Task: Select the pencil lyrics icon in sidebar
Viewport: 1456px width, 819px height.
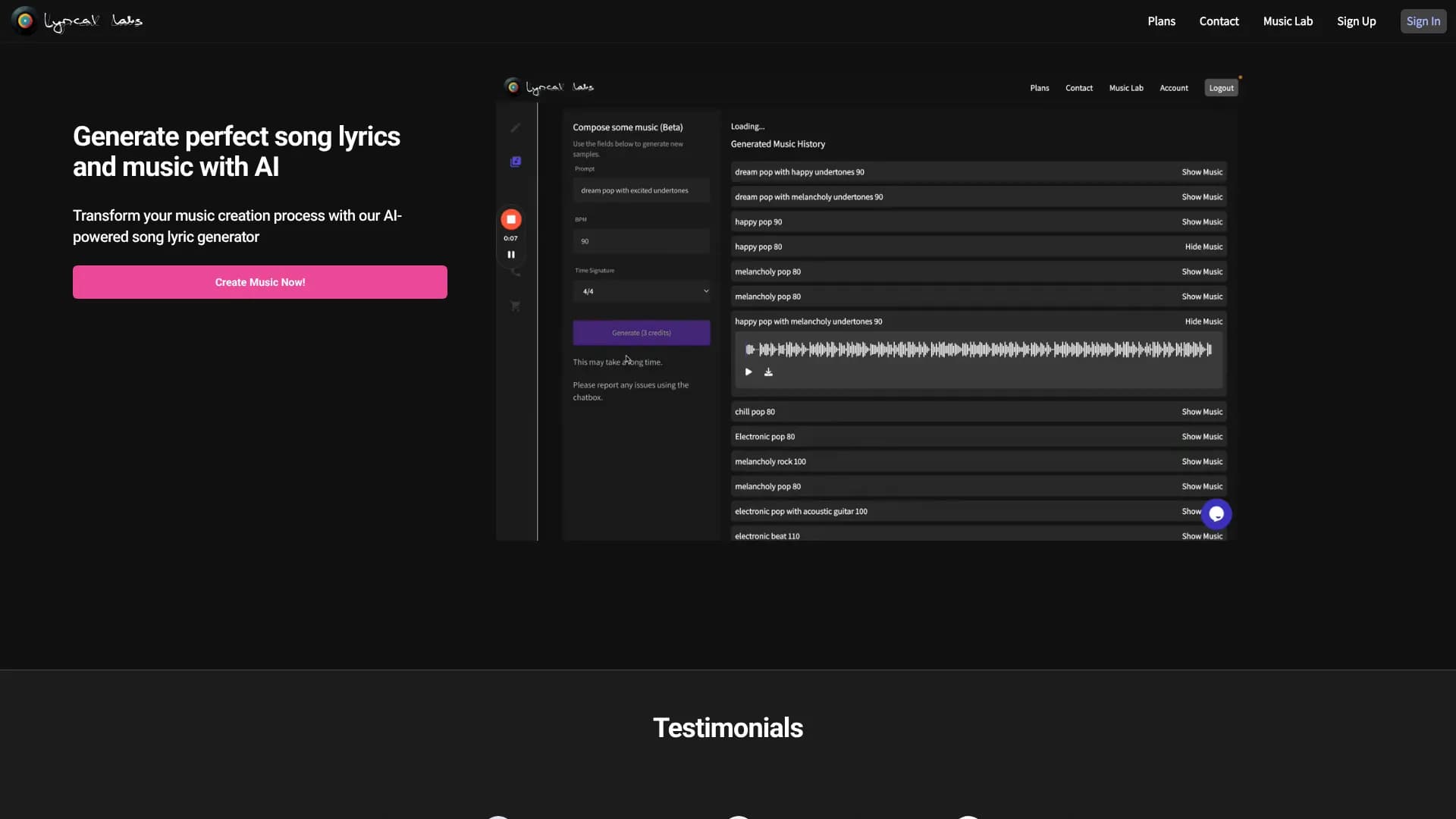Action: [x=516, y=128]
